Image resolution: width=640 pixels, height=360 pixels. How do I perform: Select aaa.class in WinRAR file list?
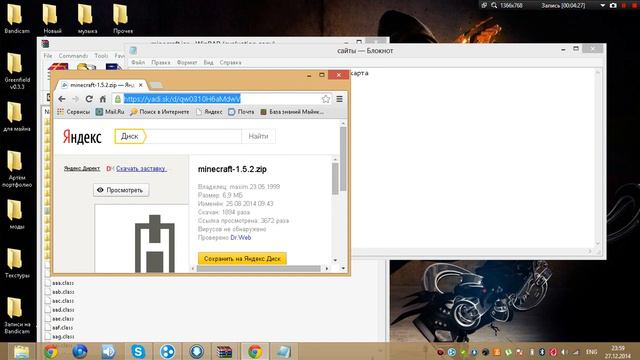[x=60, y=283]
